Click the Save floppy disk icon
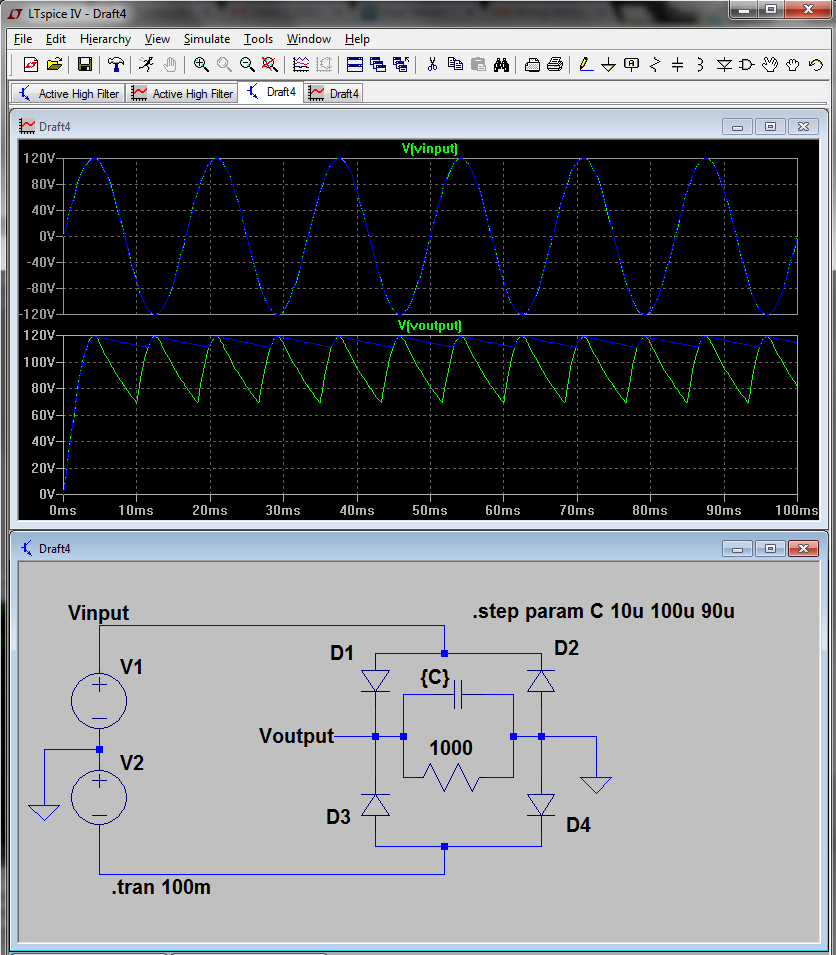 (x=85, y=64)
